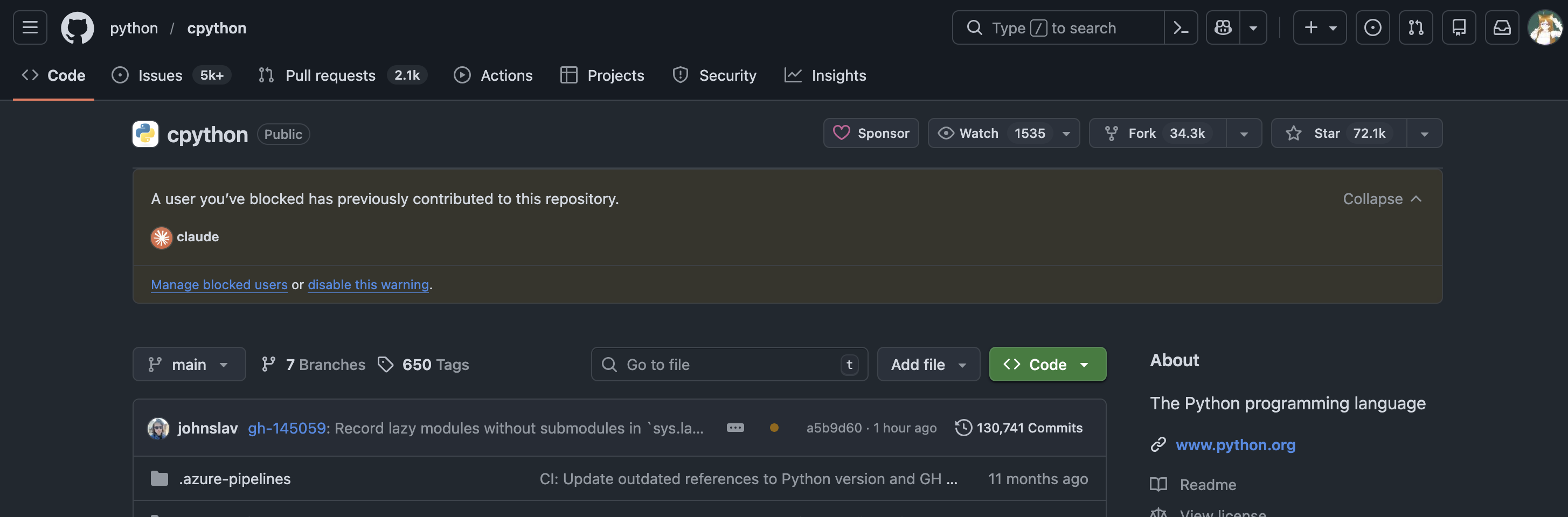Open the Actions tab
This screenshot has height=517, width=1568.
[493, 75]
